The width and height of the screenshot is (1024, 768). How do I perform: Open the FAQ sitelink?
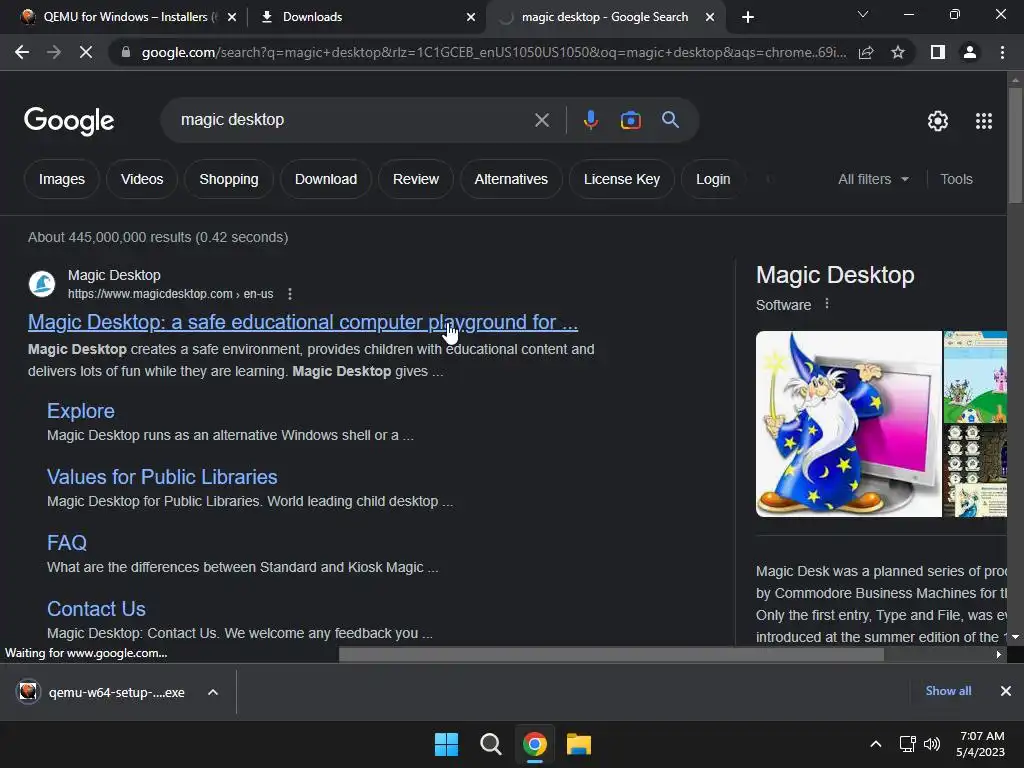coord(67,543)
